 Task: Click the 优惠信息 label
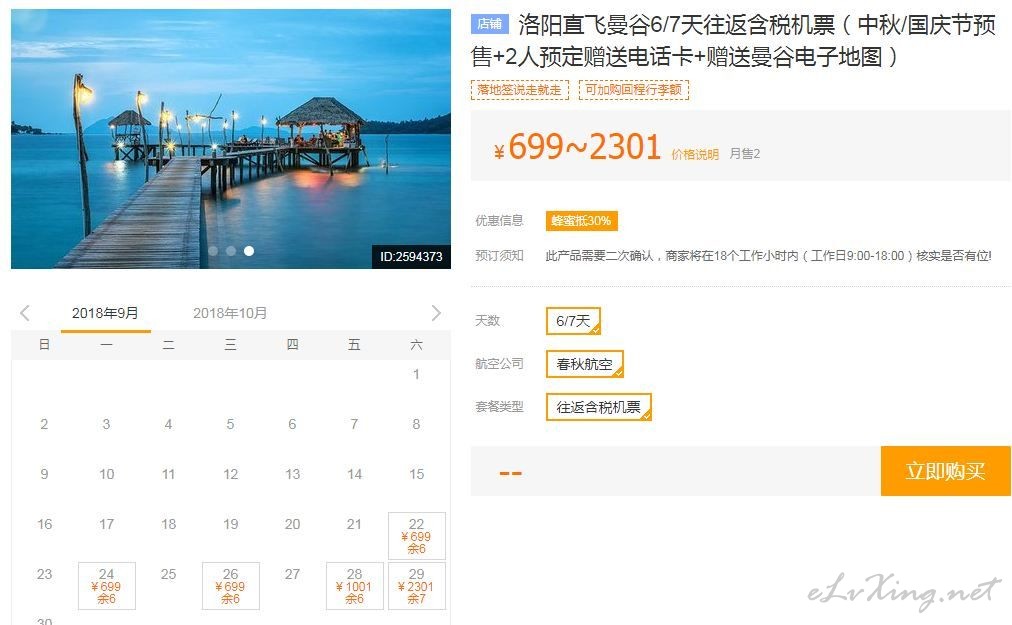(x=499, y=221)
